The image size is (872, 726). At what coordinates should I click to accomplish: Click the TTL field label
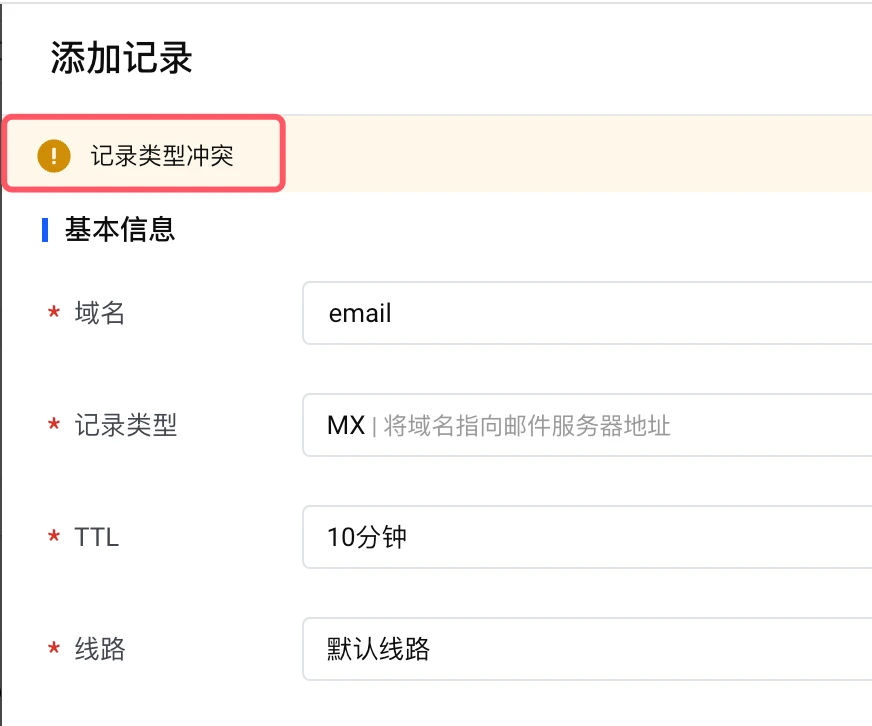pyautogui.click(x=97, y=538)
